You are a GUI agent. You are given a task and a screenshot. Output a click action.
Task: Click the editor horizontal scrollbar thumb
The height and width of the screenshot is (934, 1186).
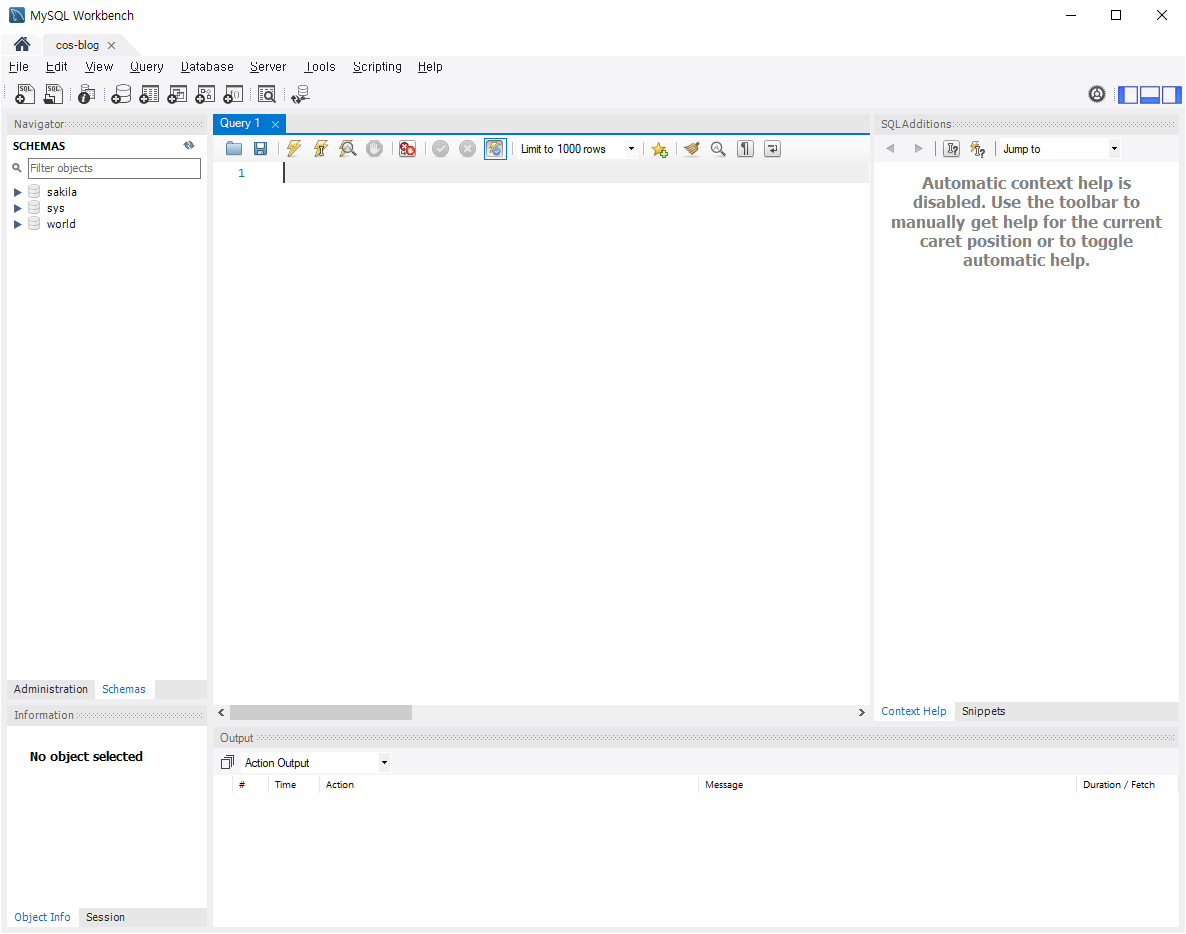pyautogui.click(x=321, y=712)
